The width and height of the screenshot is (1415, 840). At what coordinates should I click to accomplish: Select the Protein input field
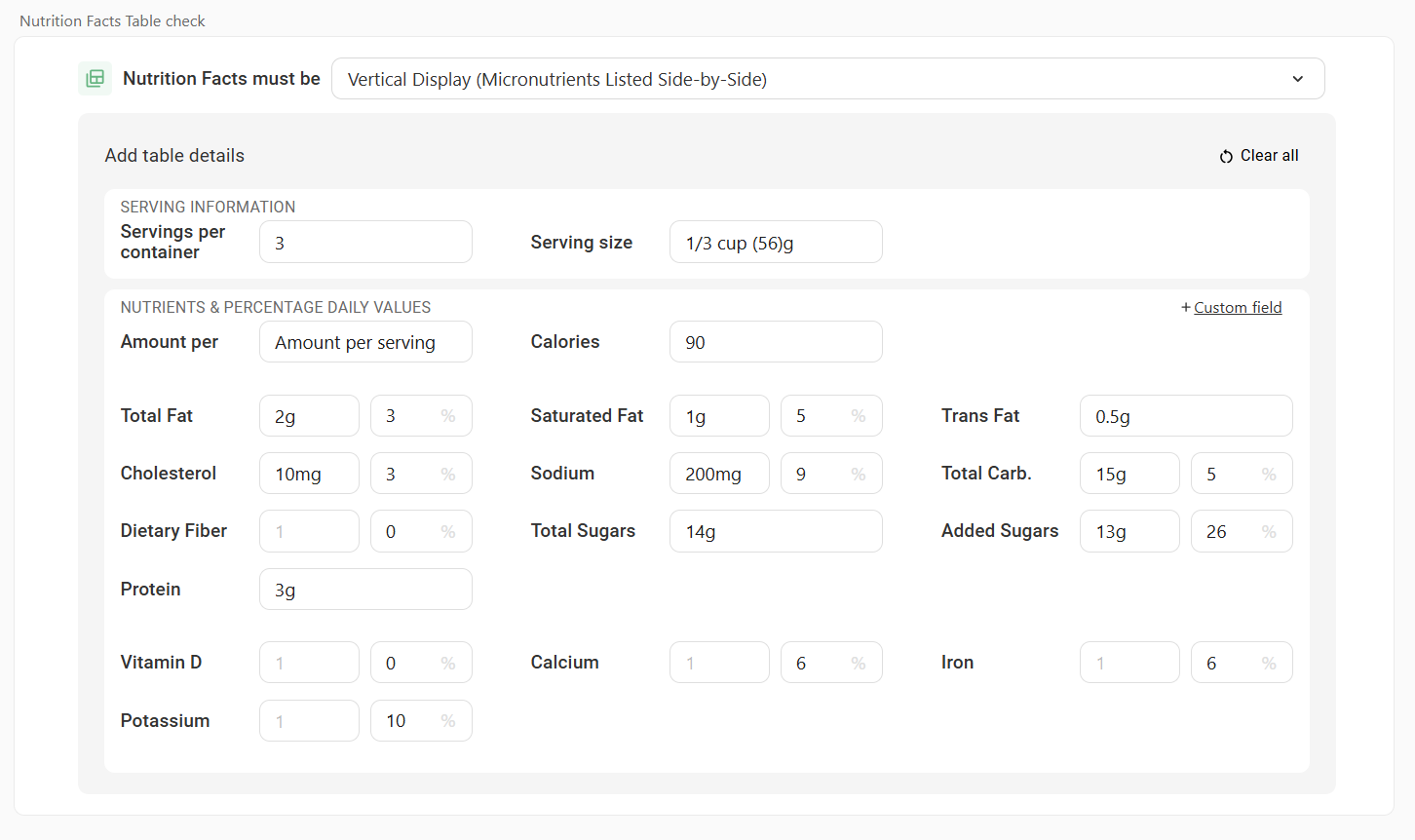365,590
